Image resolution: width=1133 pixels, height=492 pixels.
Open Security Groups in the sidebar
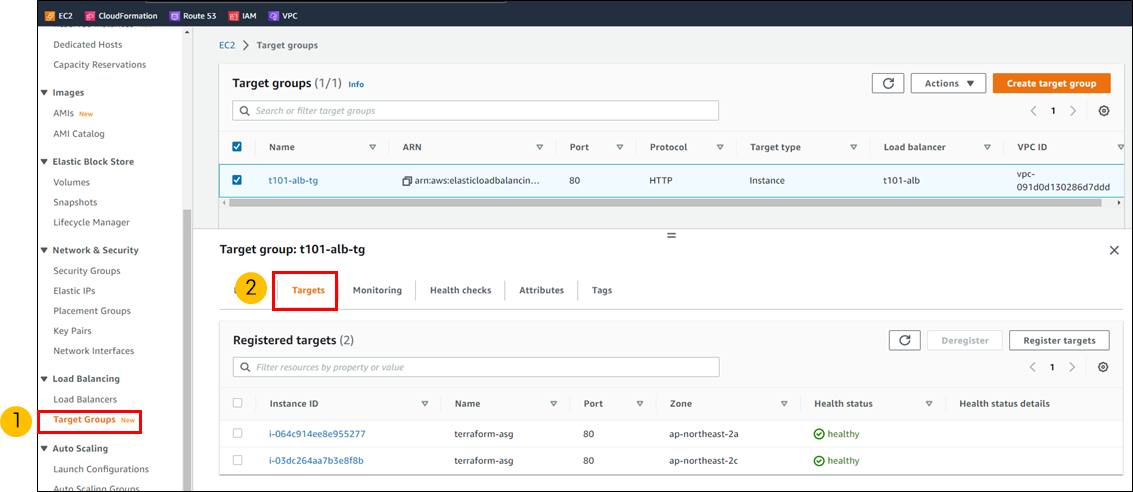point(87,271)
